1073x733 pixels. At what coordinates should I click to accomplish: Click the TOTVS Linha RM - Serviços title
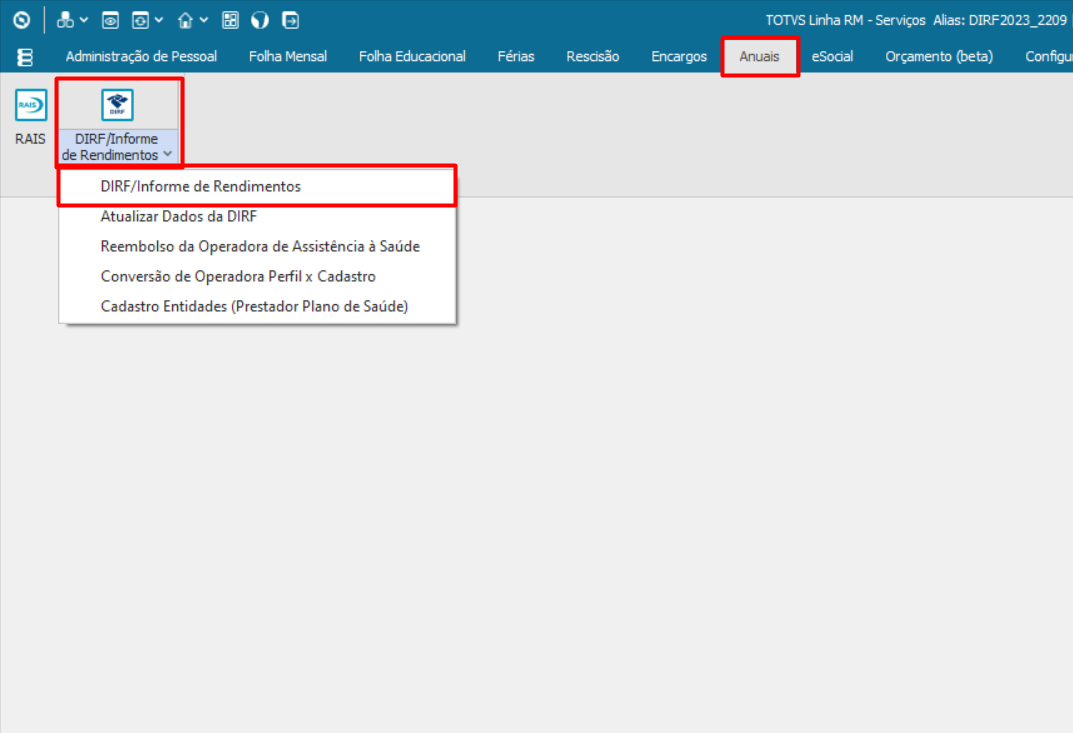846,21
